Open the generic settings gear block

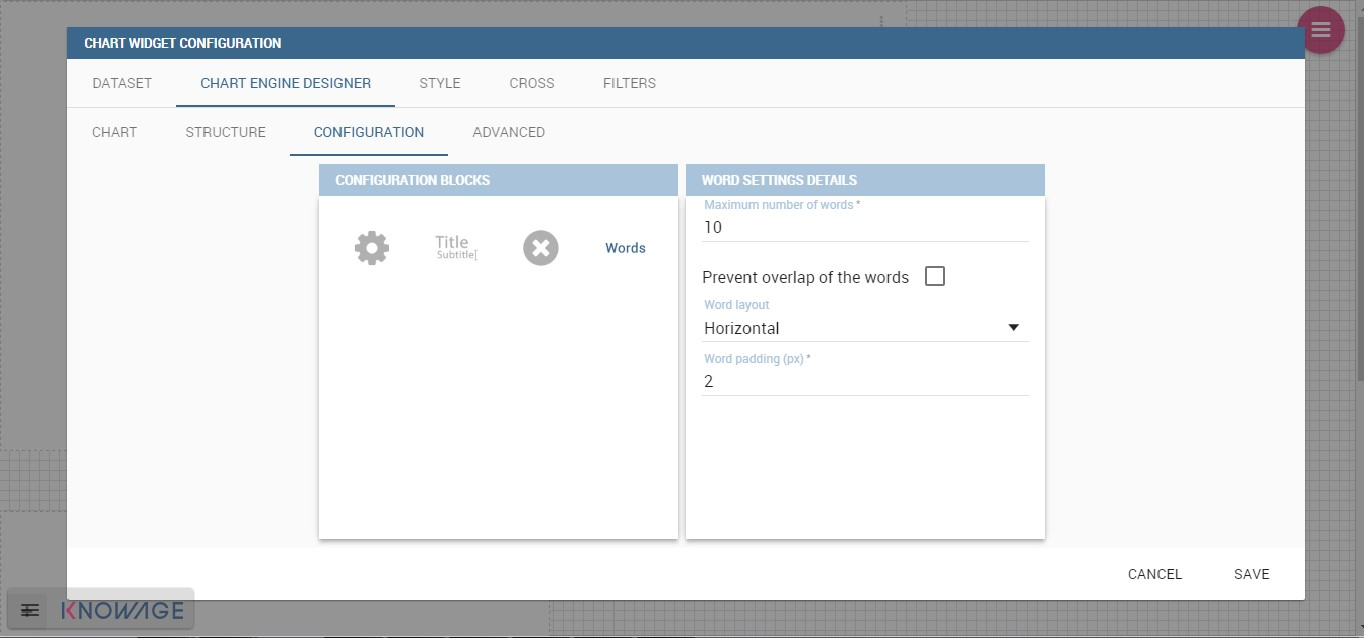point(372,248)
